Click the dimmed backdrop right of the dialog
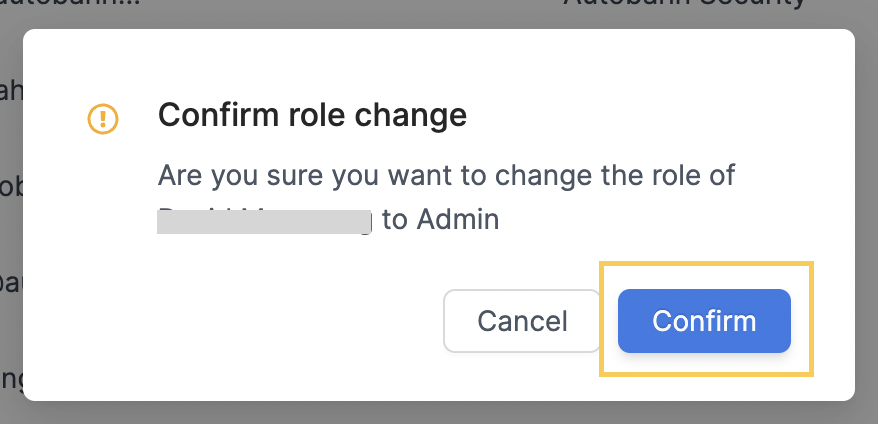 point(867,213)
